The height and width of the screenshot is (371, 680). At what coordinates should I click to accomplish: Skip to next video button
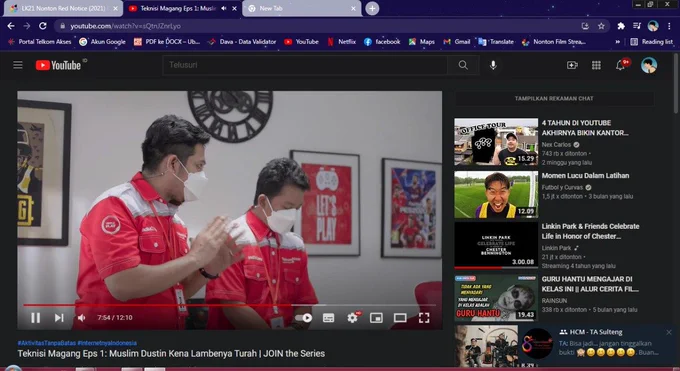[59, 318]
